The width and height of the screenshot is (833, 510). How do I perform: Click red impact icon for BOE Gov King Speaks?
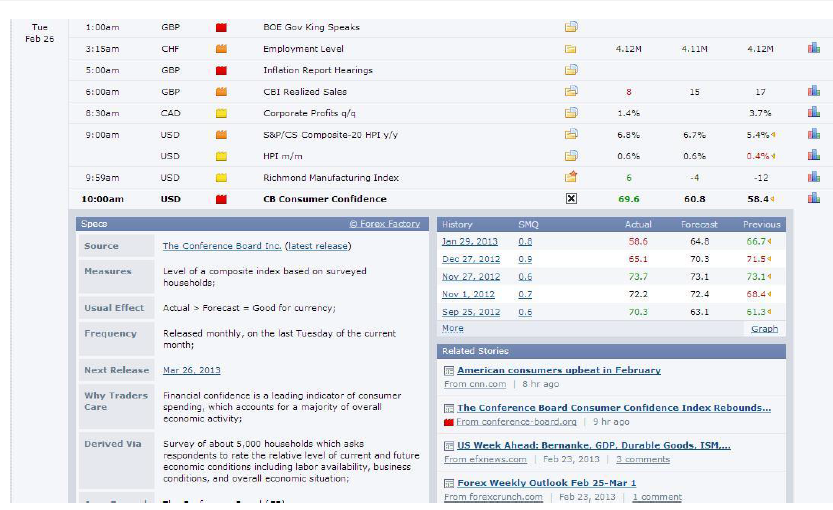(221, 27)
